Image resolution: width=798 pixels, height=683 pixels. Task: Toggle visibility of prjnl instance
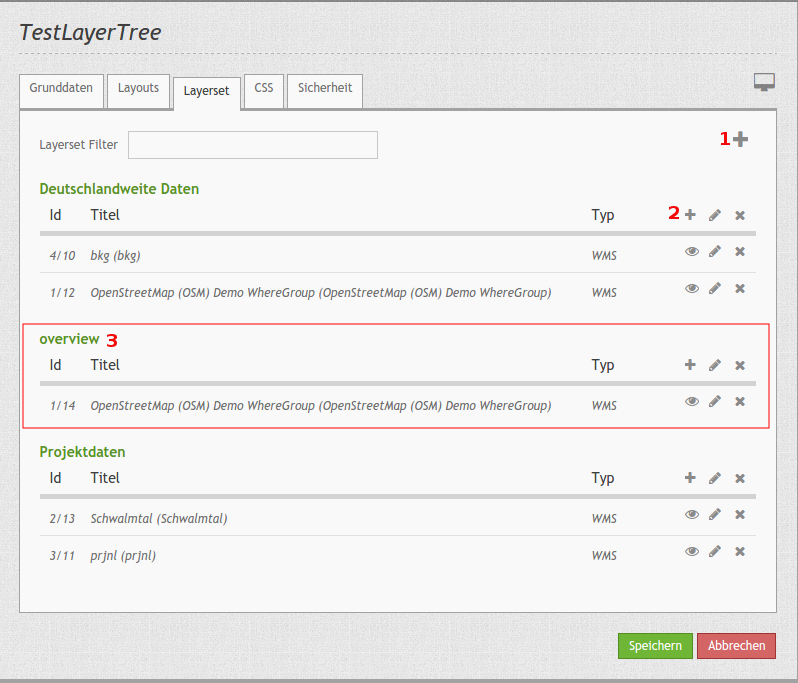click(x=691, y=551)
